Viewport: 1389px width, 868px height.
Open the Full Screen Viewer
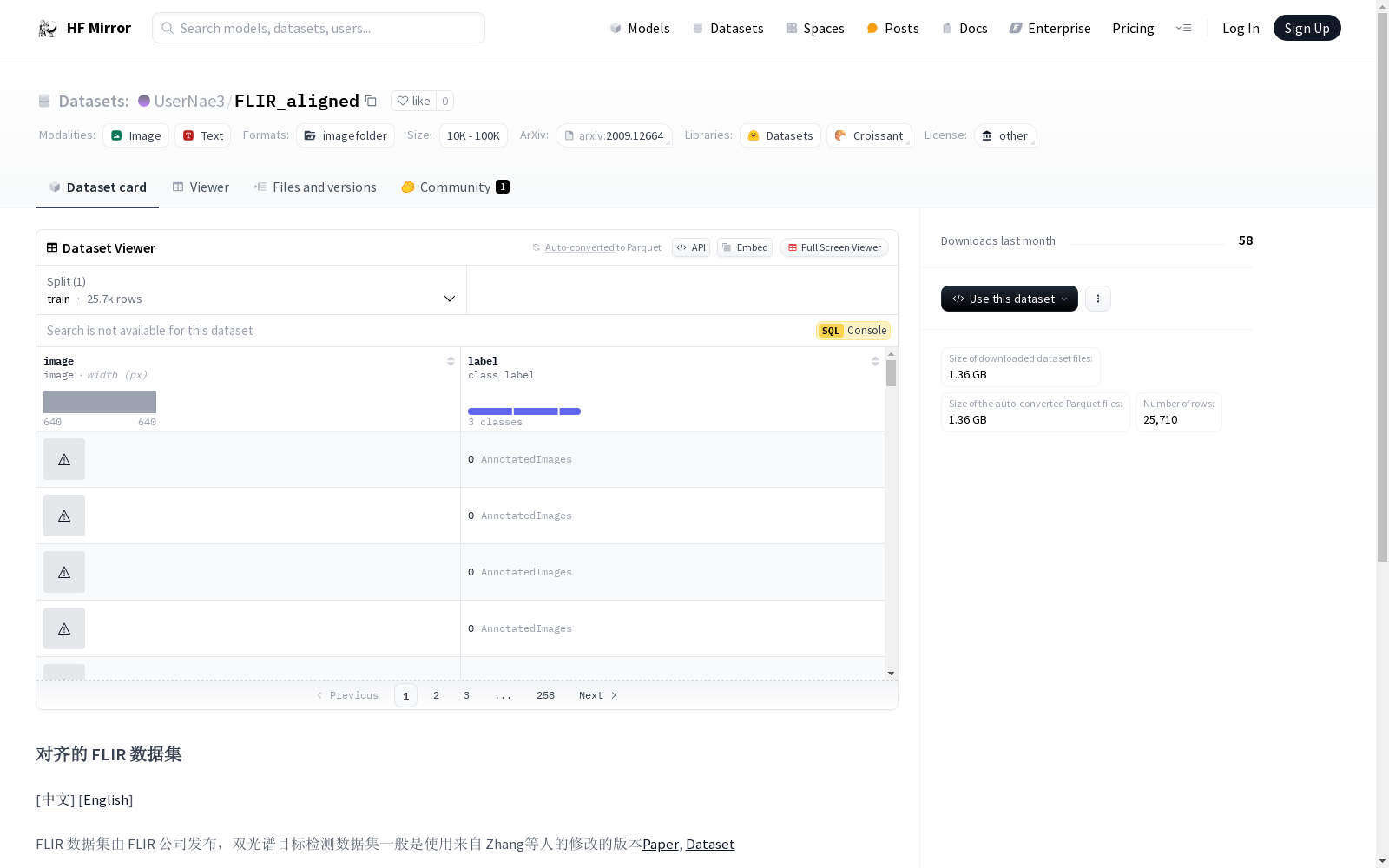(834, 247)
